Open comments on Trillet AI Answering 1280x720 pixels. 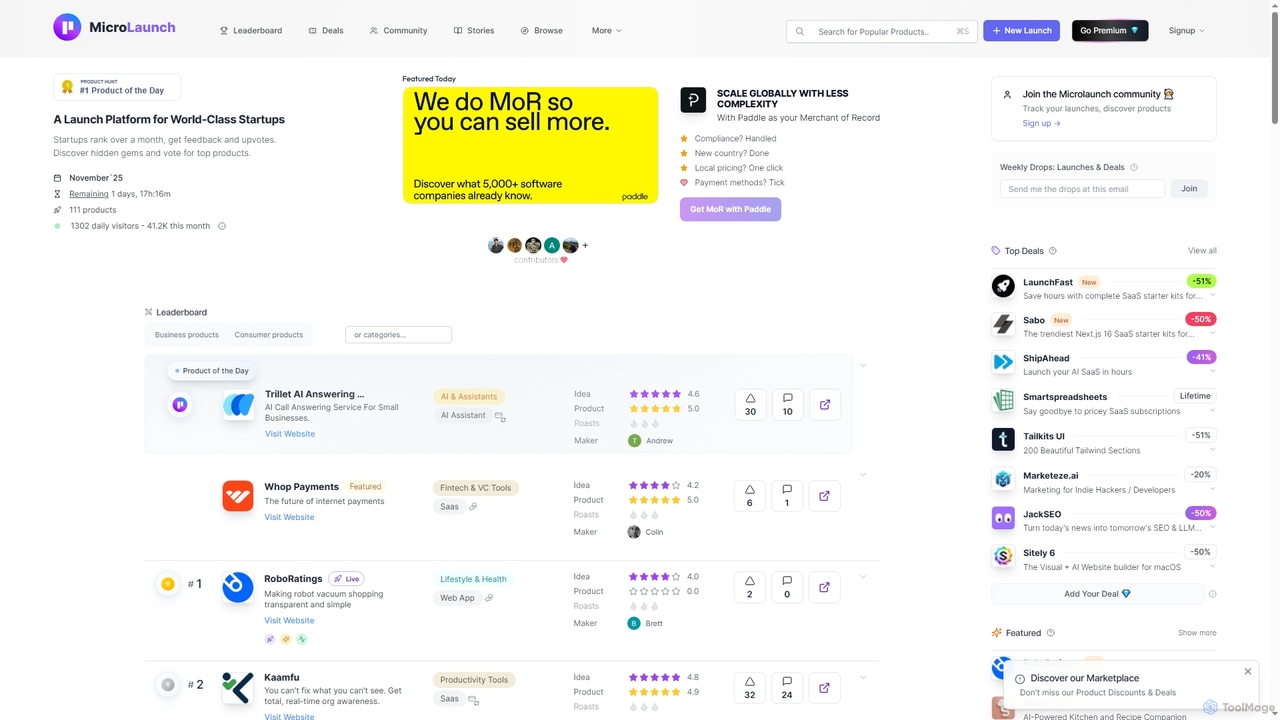pos(788,405)
